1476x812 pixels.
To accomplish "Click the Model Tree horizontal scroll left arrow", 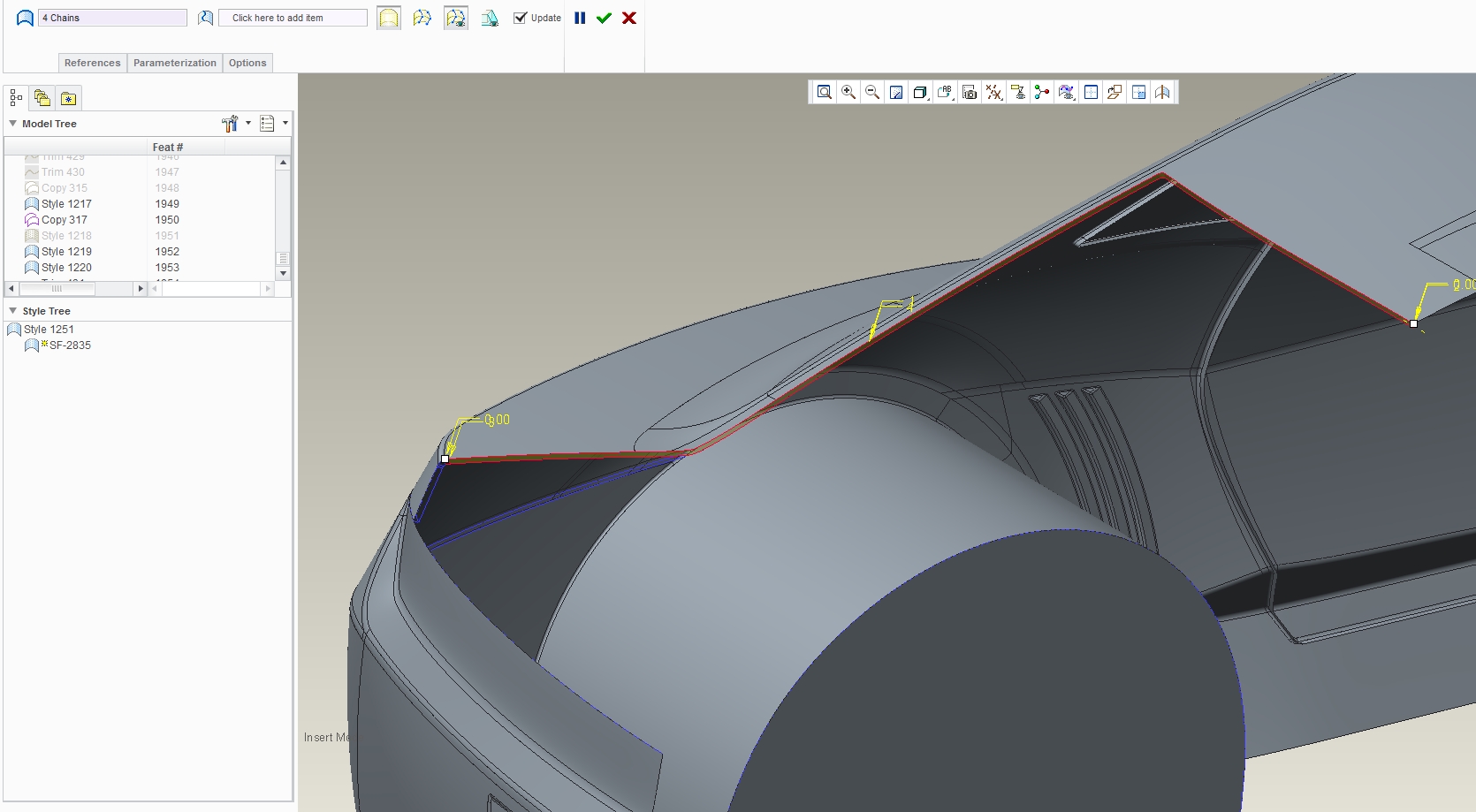I will (11, 289).
